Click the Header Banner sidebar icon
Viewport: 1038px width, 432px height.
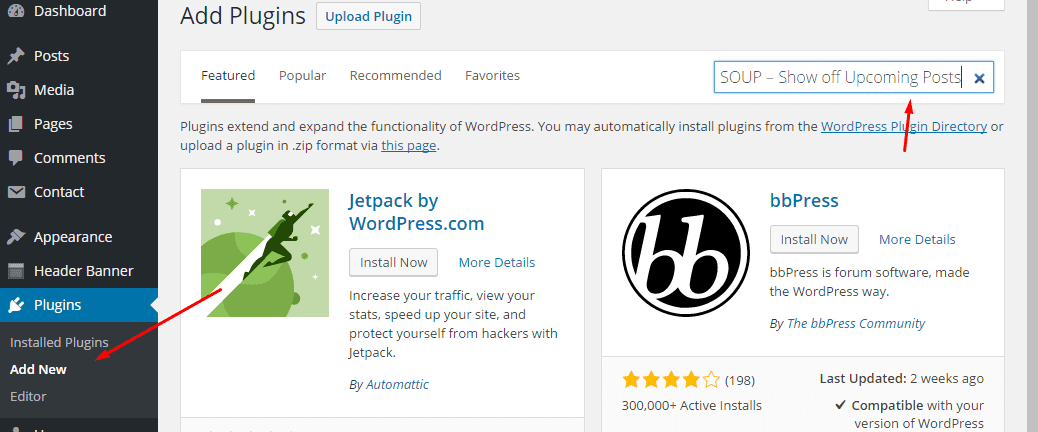tap(16, 271)
